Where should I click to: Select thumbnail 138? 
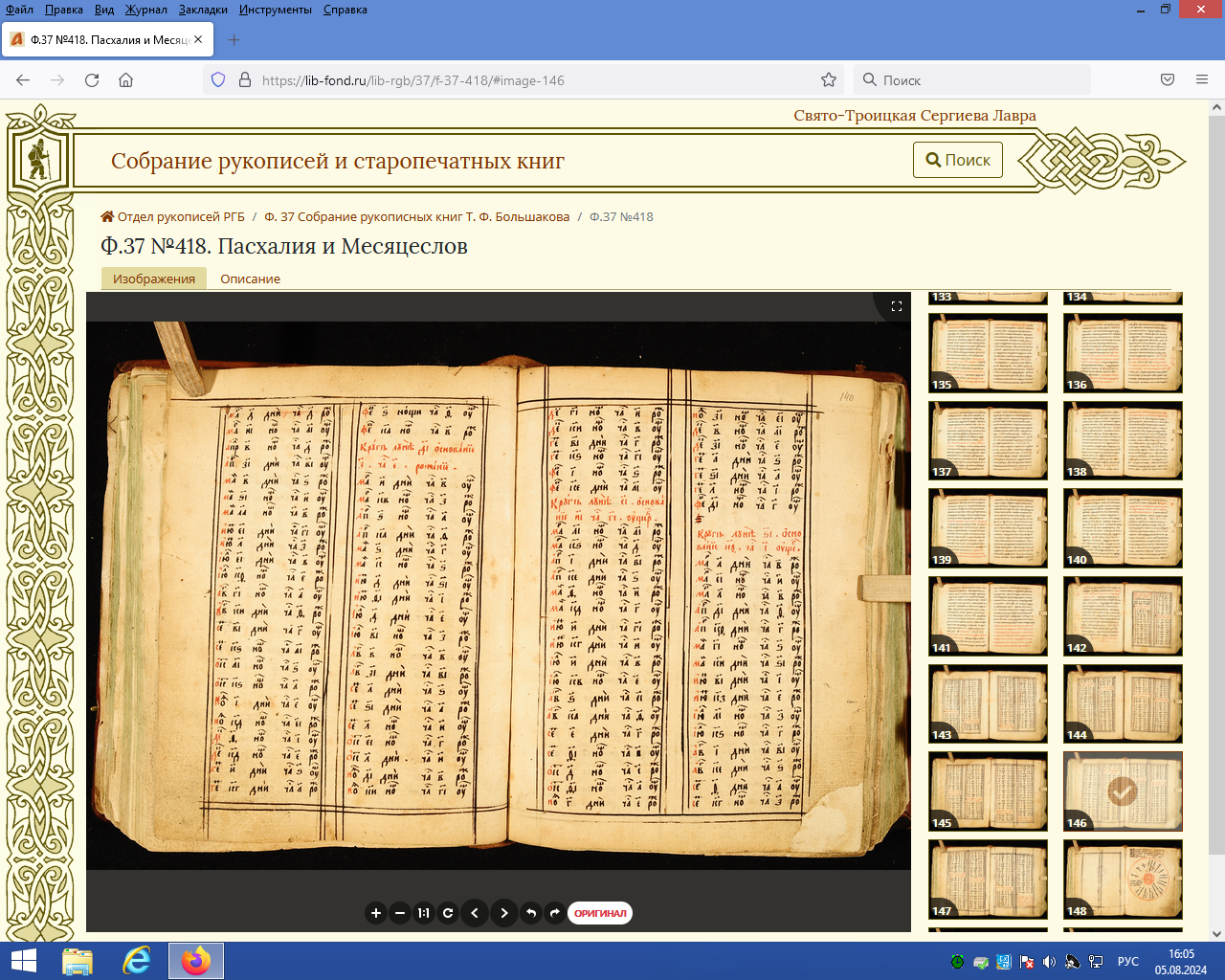pos(1123,440)
